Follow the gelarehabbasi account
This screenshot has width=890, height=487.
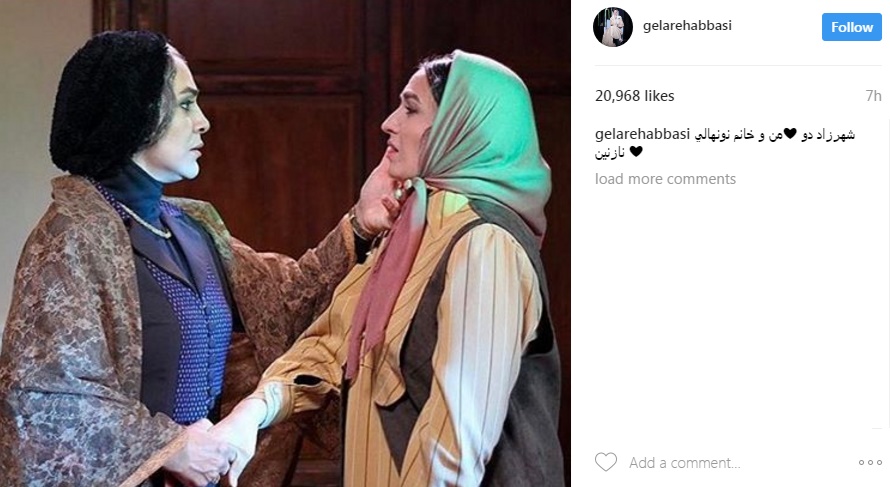point(851,27)
